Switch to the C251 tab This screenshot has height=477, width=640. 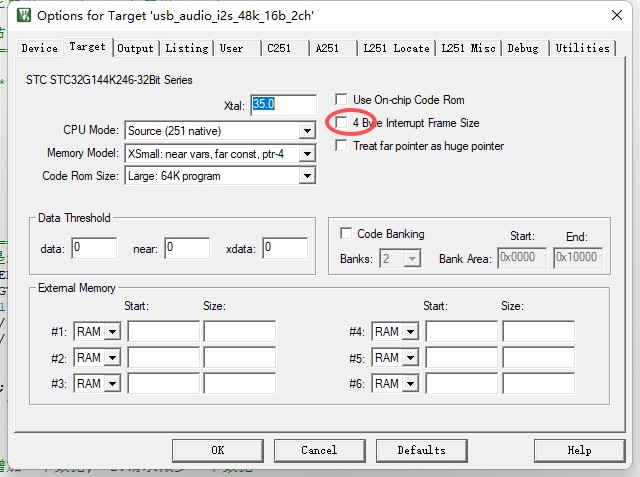[285, 48]
